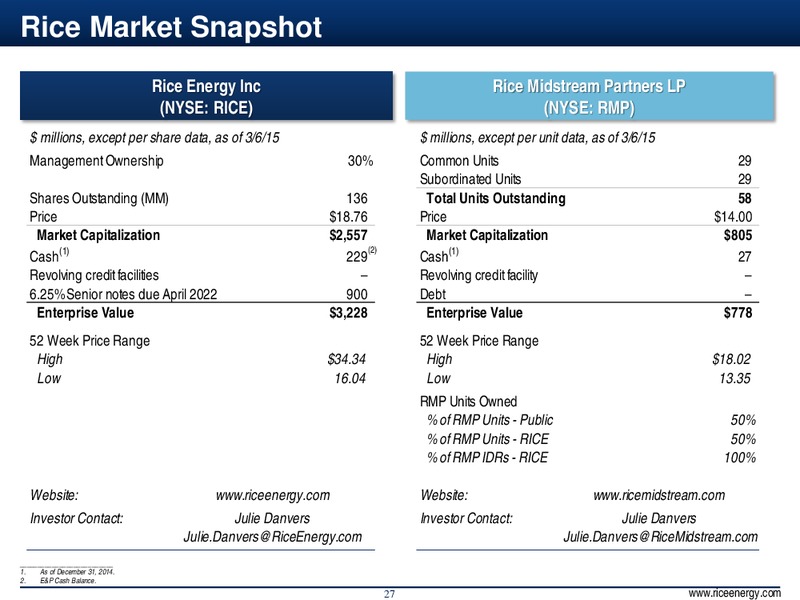Select the 'per unit data, as of 3/6/15' note
Viewport: 800px width, 600px height.
coord(538,138)
